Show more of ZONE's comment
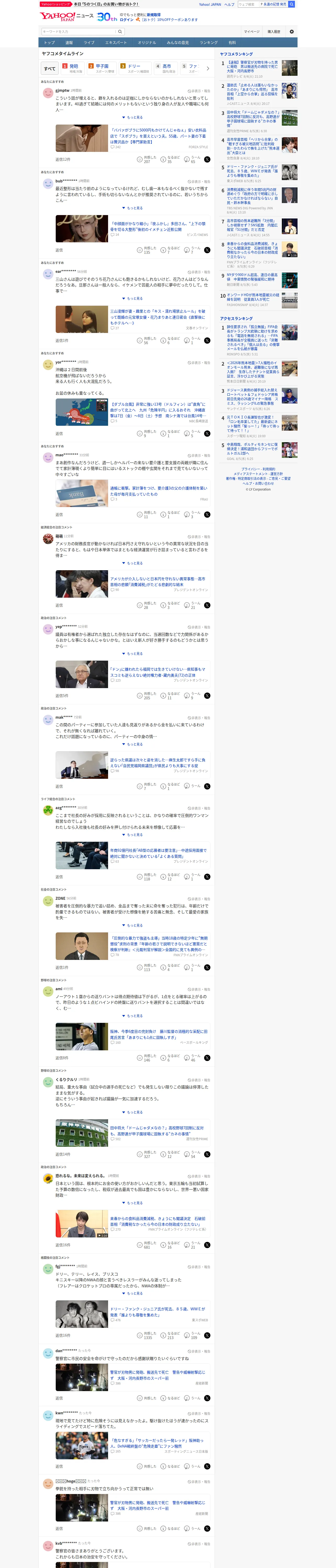This screenshot has height=1568, width=336. pos(133,925)
